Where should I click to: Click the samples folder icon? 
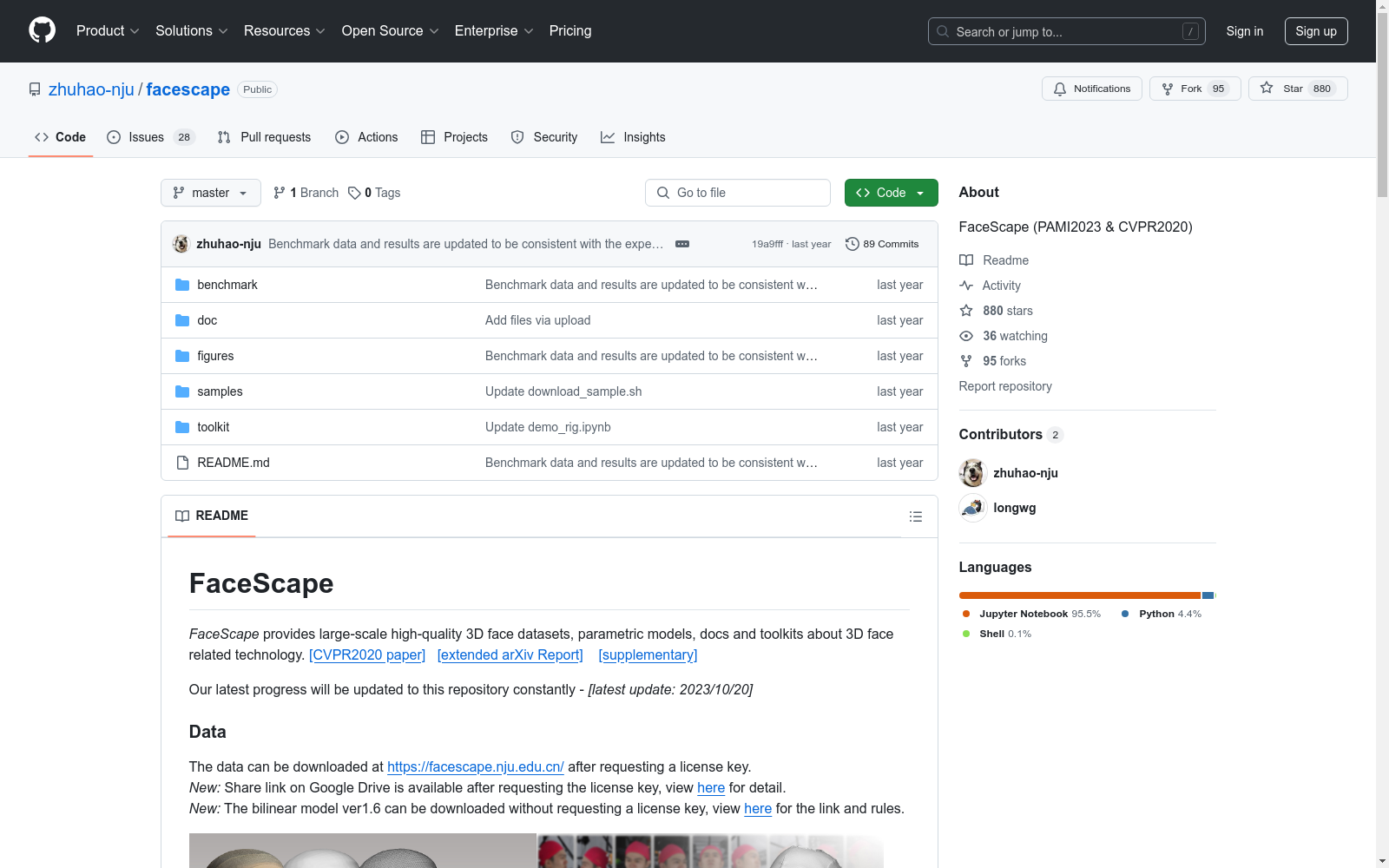pyautogui.click(x=182, y=391)
